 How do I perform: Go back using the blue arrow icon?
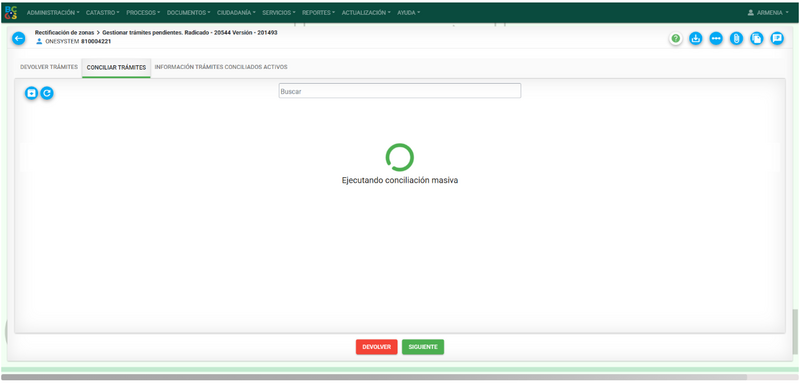pos(19,38)
